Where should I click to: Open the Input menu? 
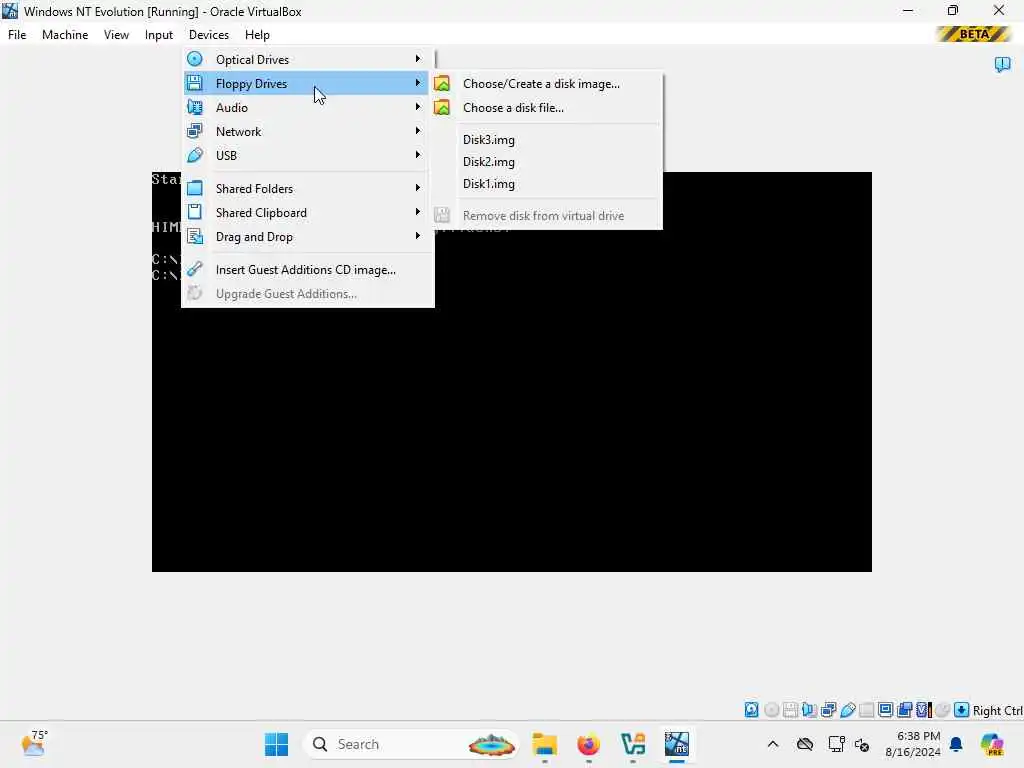pos(159,35)
